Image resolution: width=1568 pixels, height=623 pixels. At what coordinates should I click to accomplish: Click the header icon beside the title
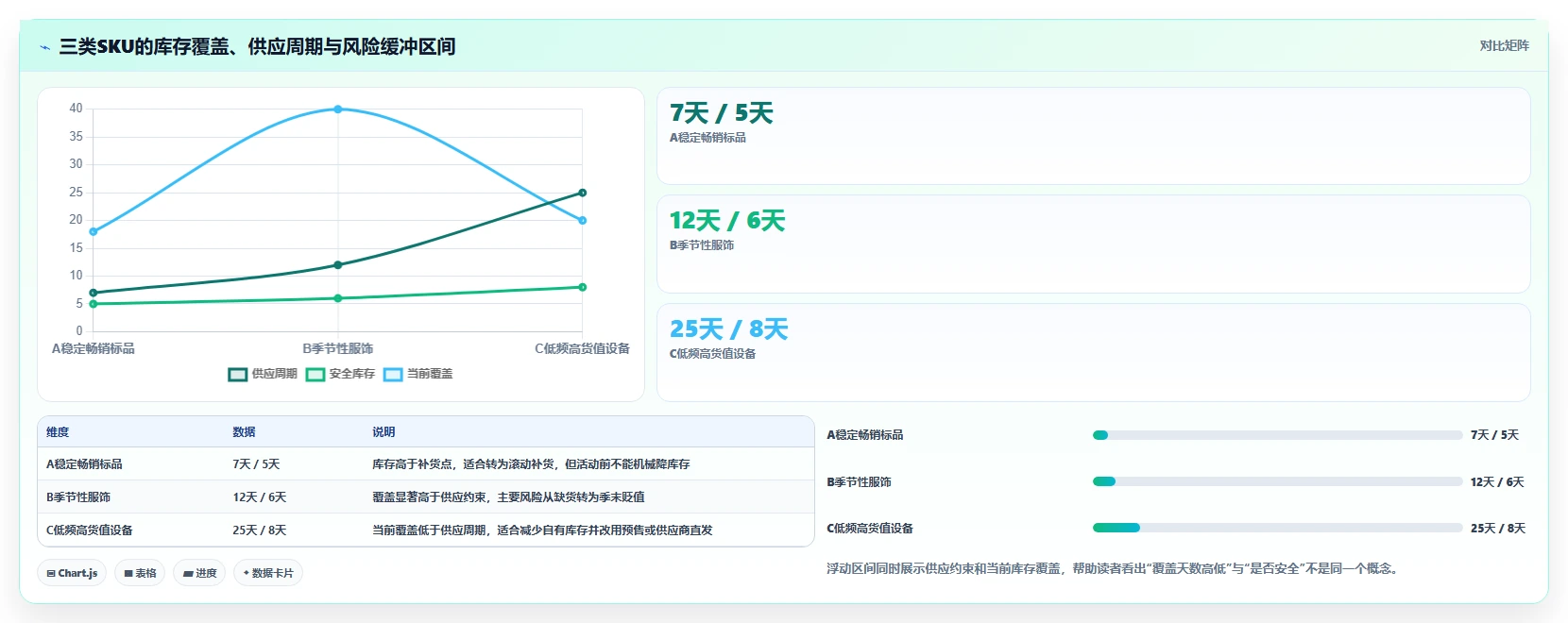click(44, 47)
